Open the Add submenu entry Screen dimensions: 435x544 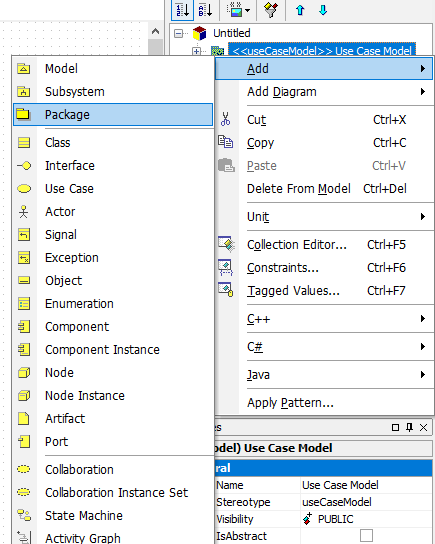(324, 69)
